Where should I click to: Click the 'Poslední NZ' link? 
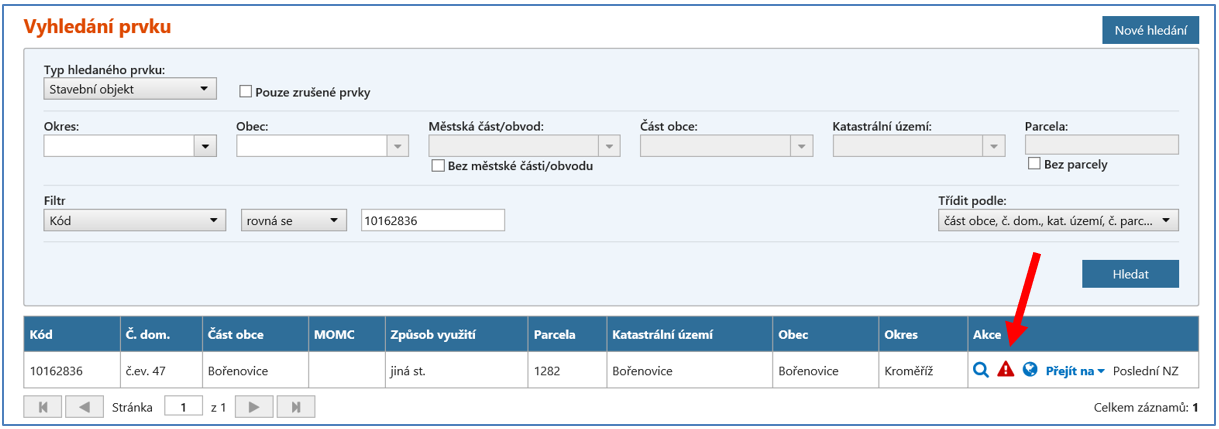pos(1145,371)
